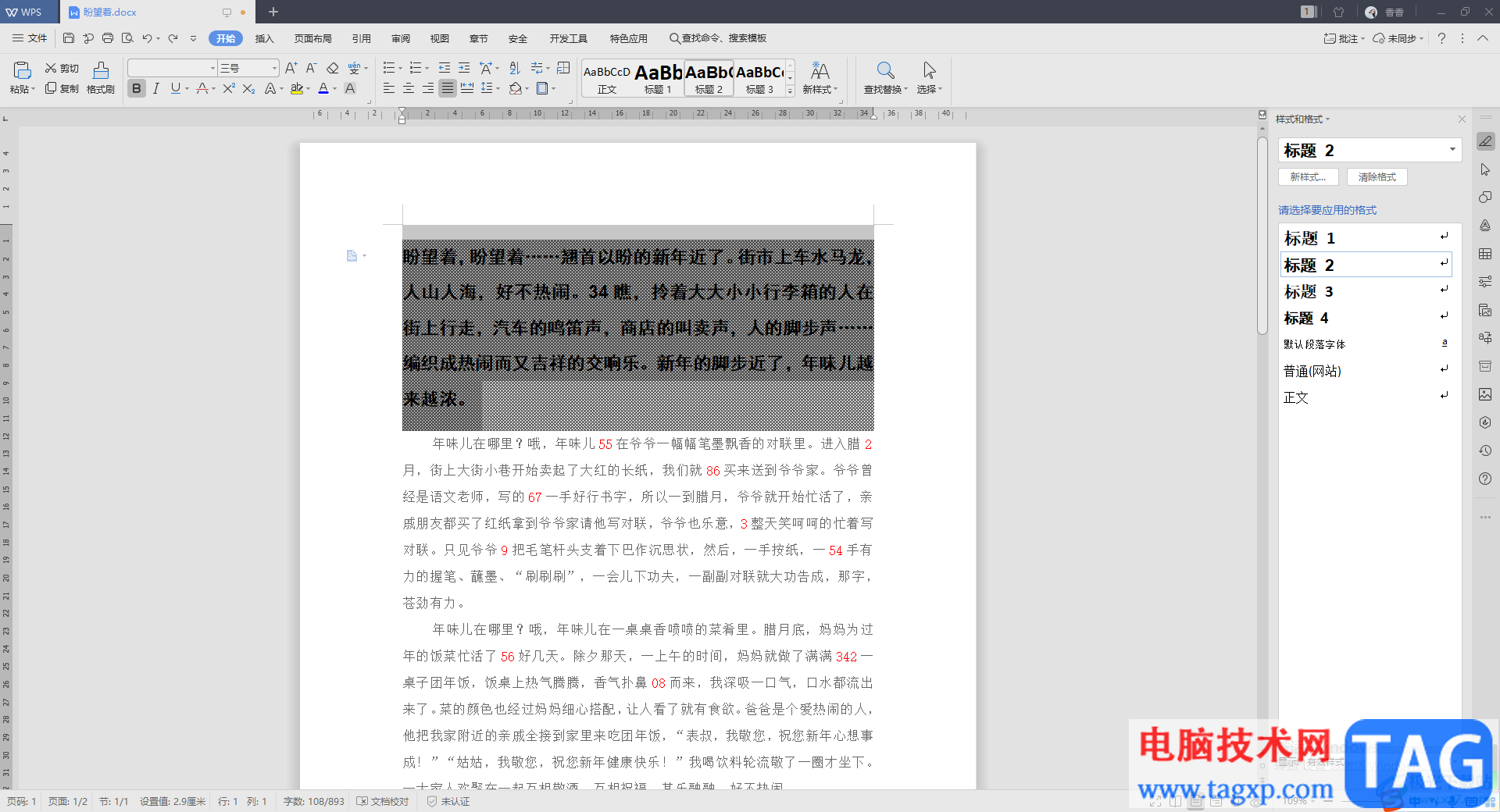Toggle justify alignment
The height and width of the screenshot is (812, 1500).
pyautogui.click(x=448, y=88)
